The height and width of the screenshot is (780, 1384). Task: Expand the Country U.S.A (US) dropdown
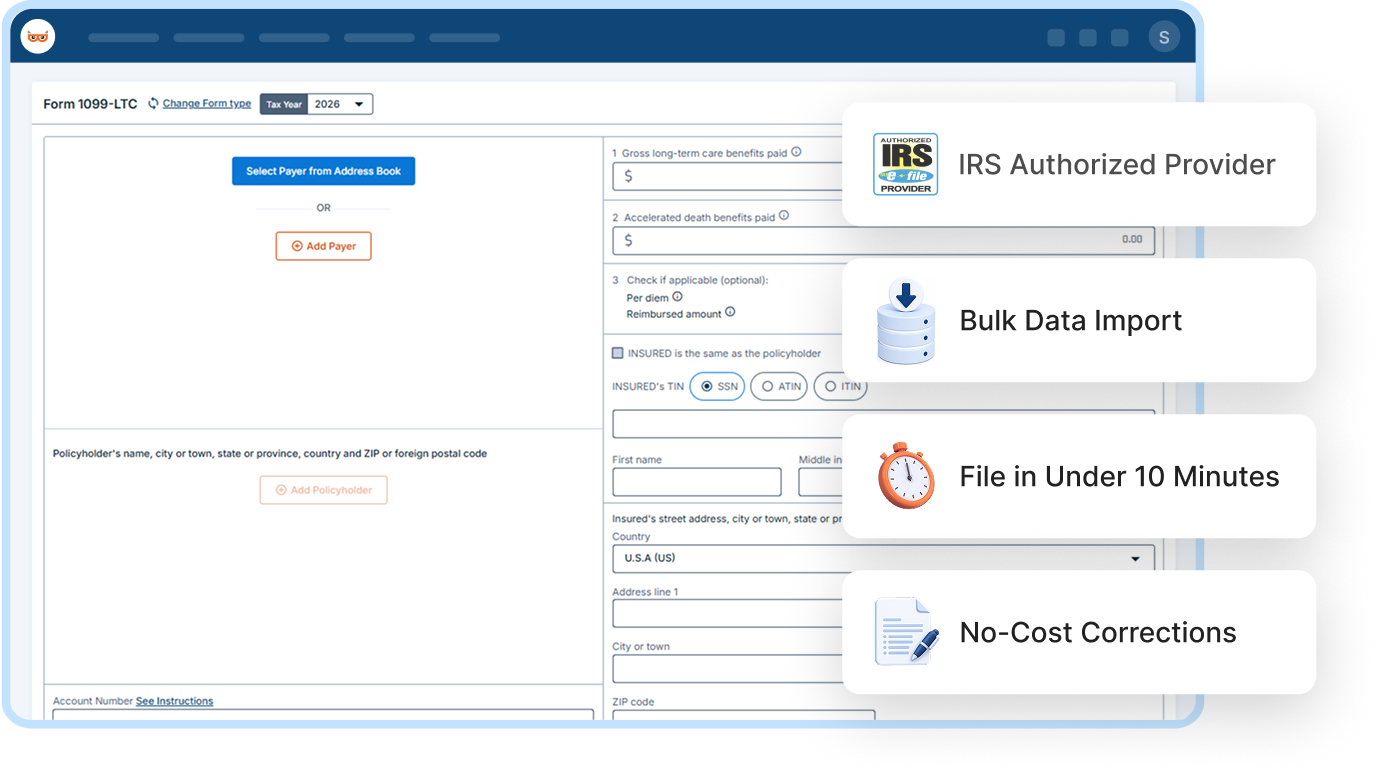click(883, 558)
